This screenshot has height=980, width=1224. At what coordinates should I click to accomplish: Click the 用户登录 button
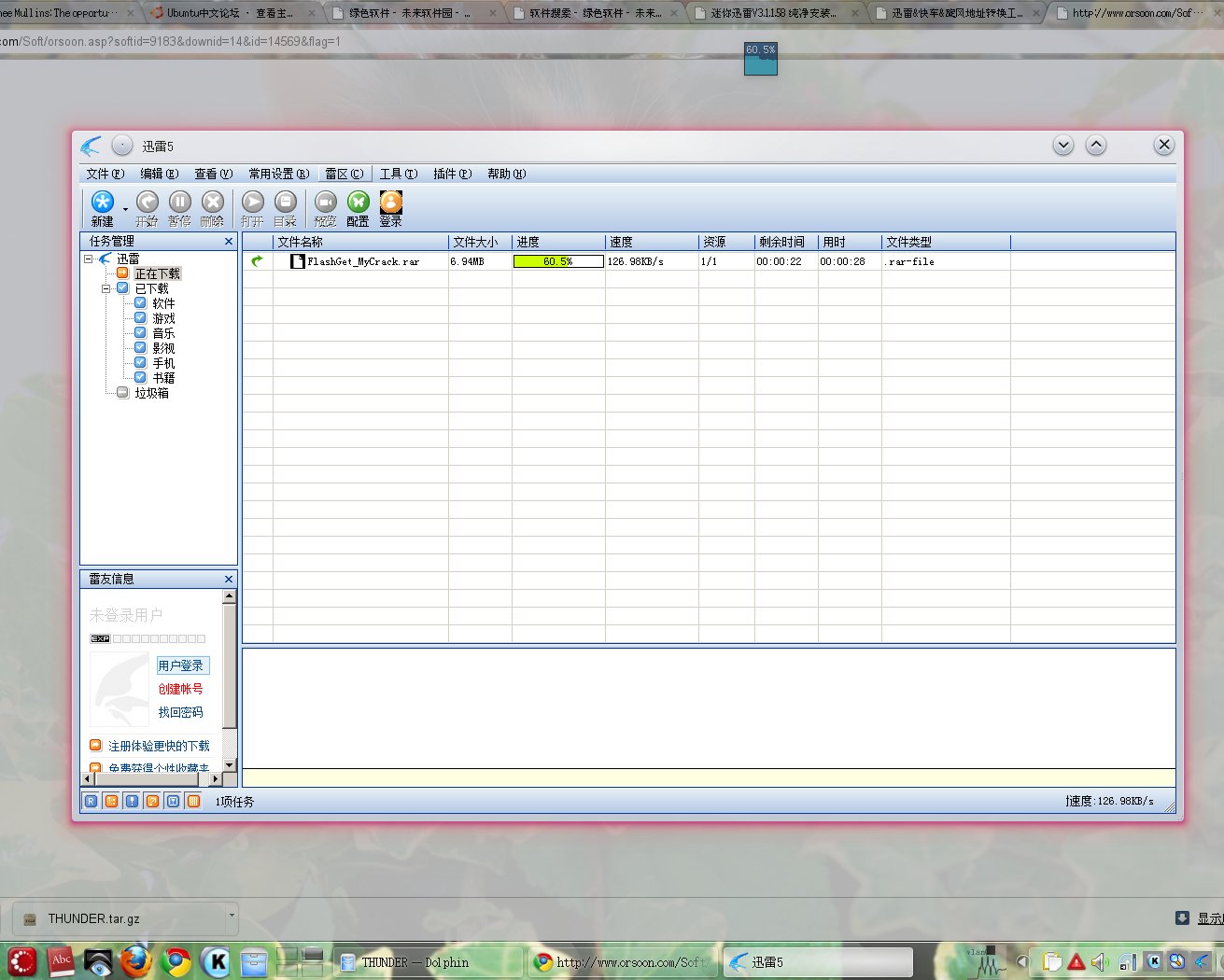tap(181, 665)
